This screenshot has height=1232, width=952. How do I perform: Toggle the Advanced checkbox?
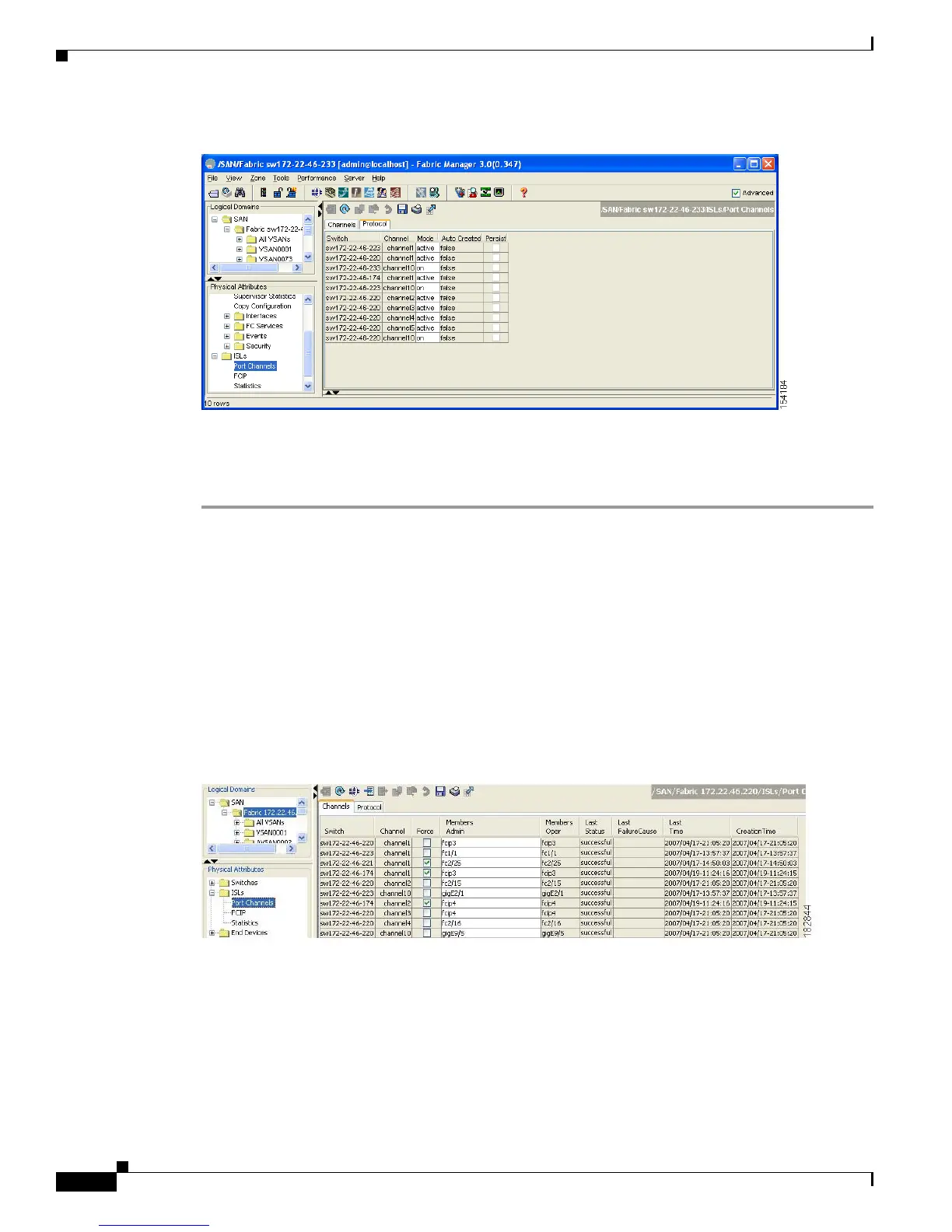(x=736, y=193)
